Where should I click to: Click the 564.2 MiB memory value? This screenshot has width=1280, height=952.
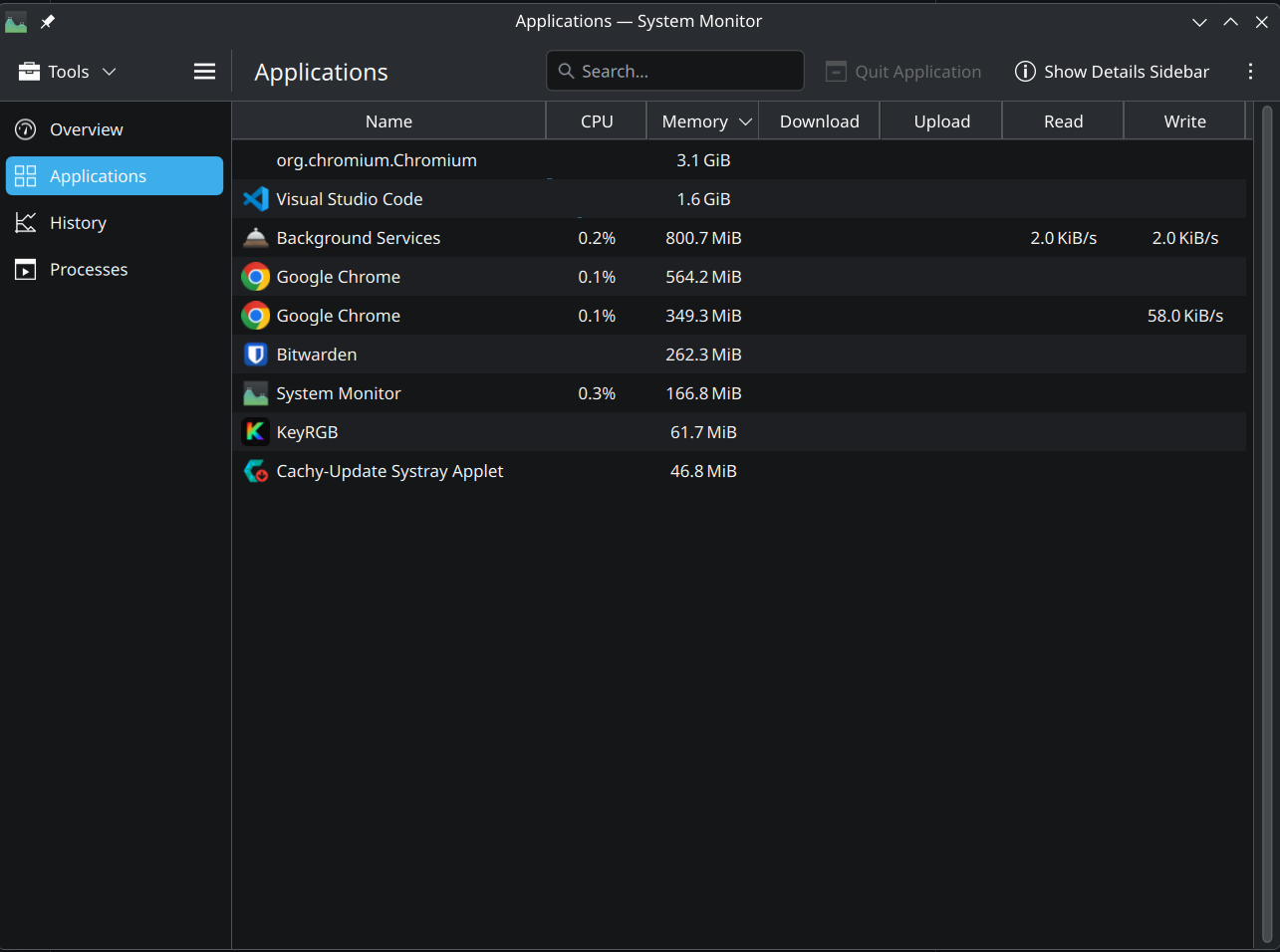tap(703, 277)
